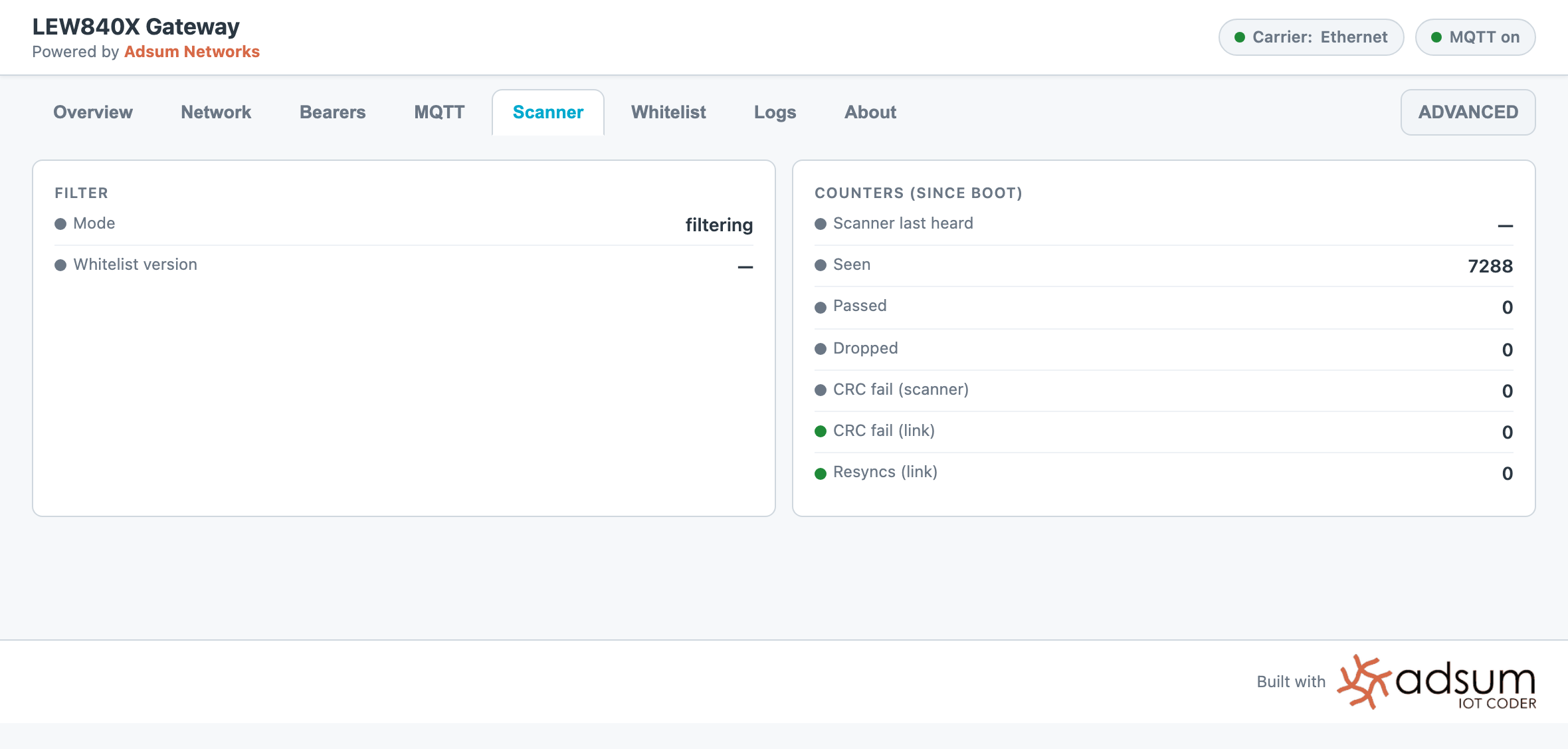Screen dimensions: 1568x749
Task: Click the 'CRC fail (scanner)' label
Action: coord(901,389)
